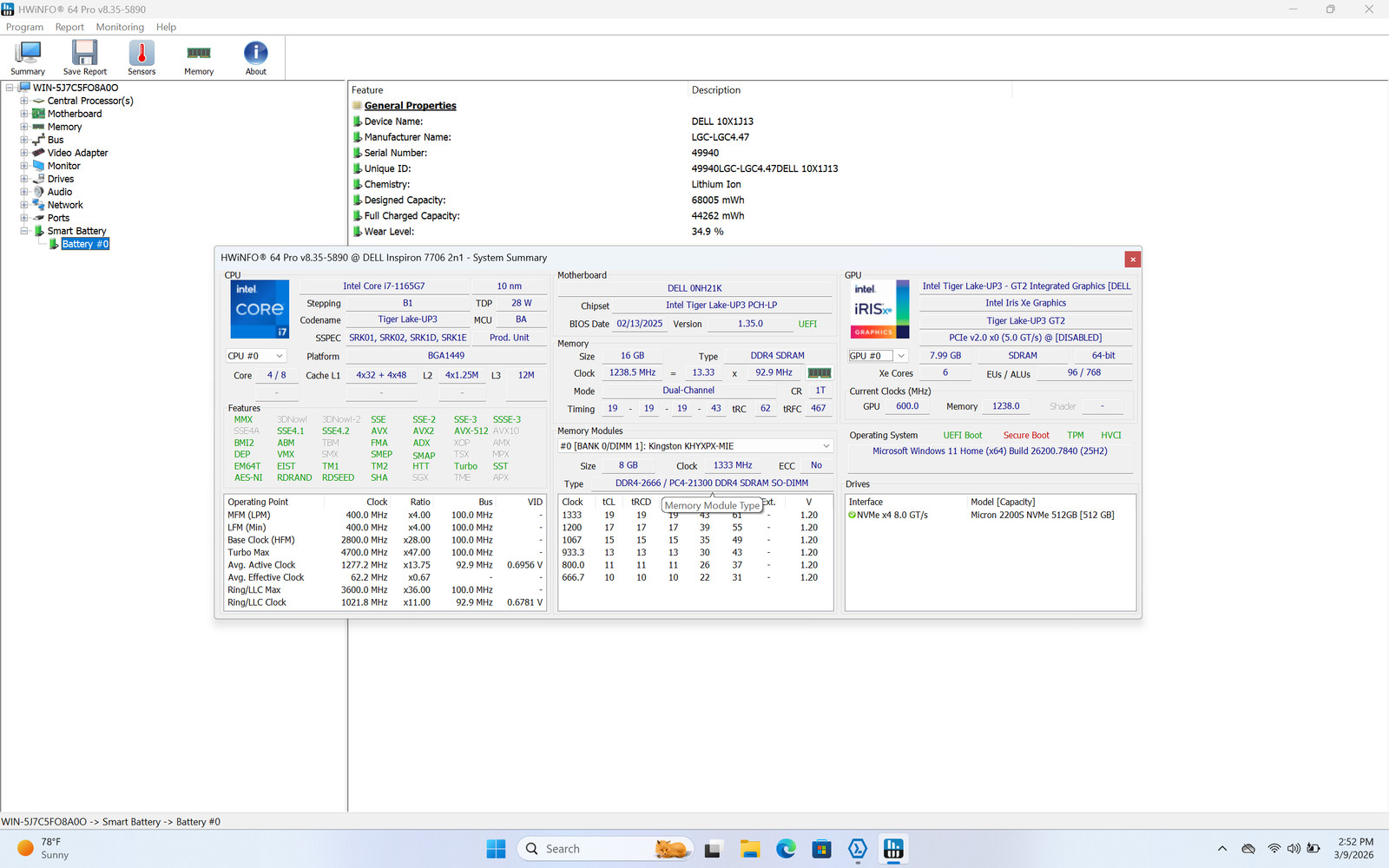Screen dimensions: 1389x868
Task: Click the Intel Core i7-1165G7 processor name
Action: [x=384, y=286]
